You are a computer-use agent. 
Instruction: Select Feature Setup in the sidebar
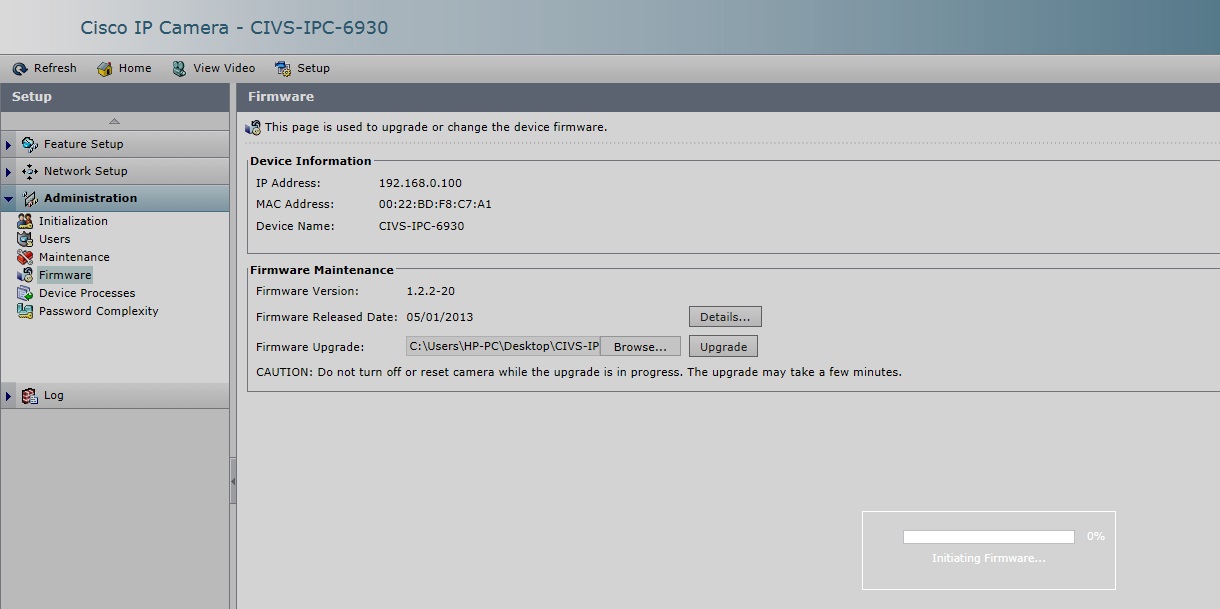click(83, 144)
